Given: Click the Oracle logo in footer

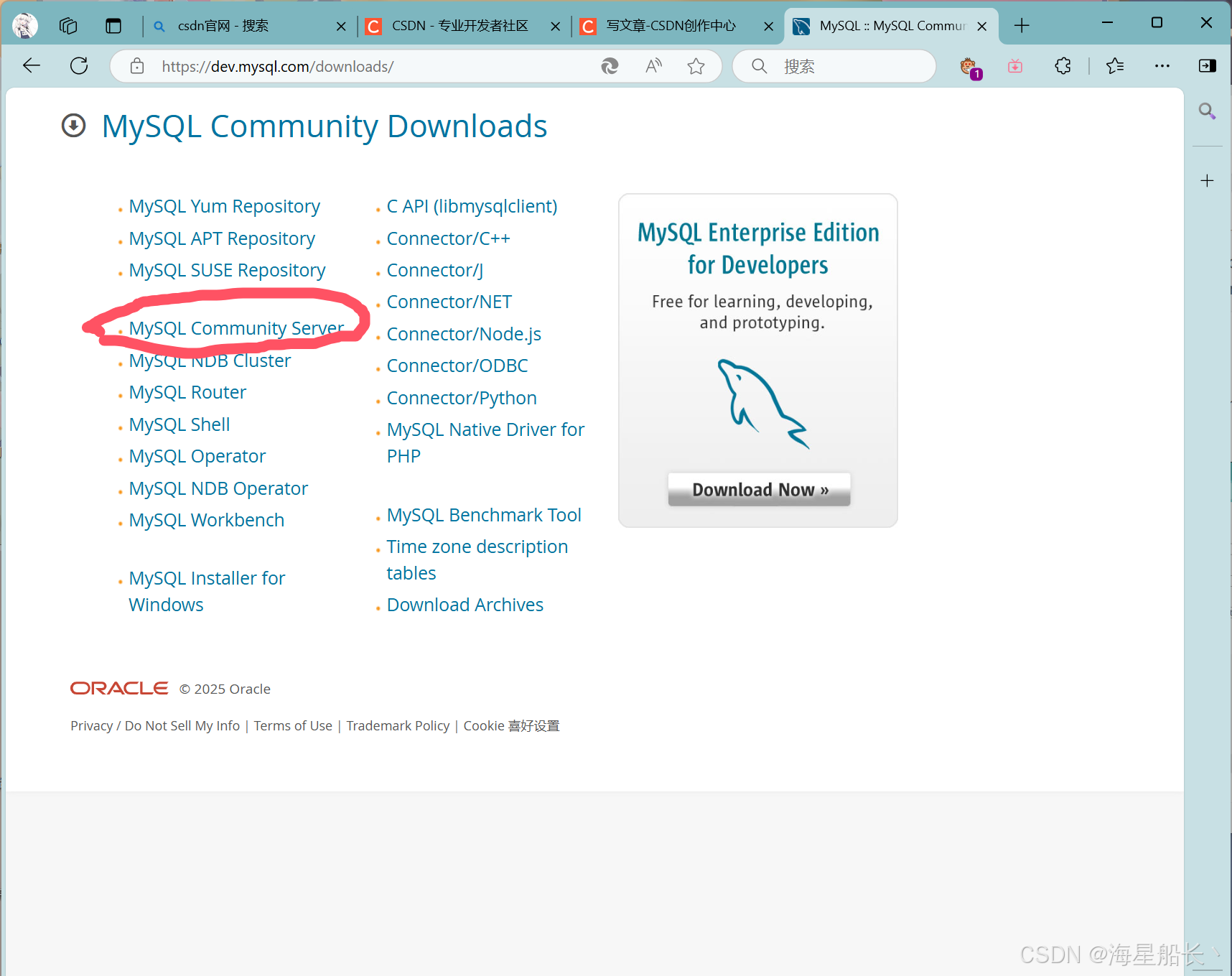Looking at the screenshot, I should (x=119, y=688).
